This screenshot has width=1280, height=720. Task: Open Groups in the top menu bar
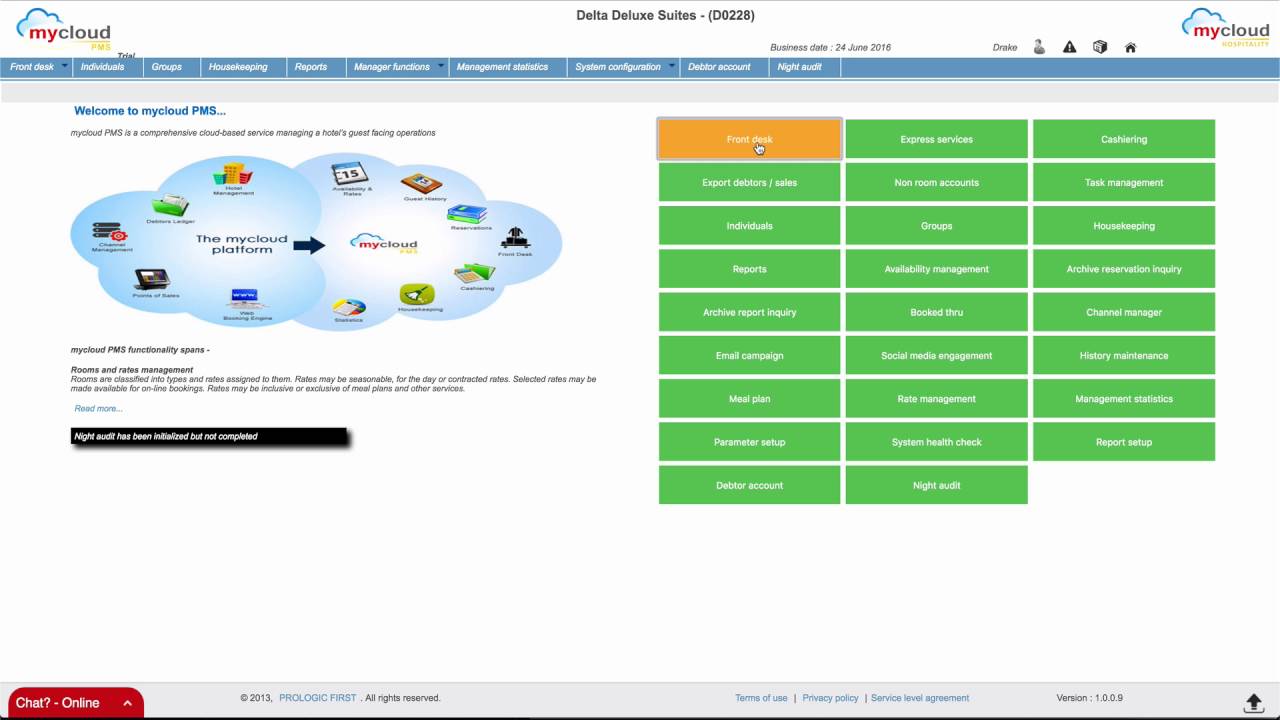point(167,67)
